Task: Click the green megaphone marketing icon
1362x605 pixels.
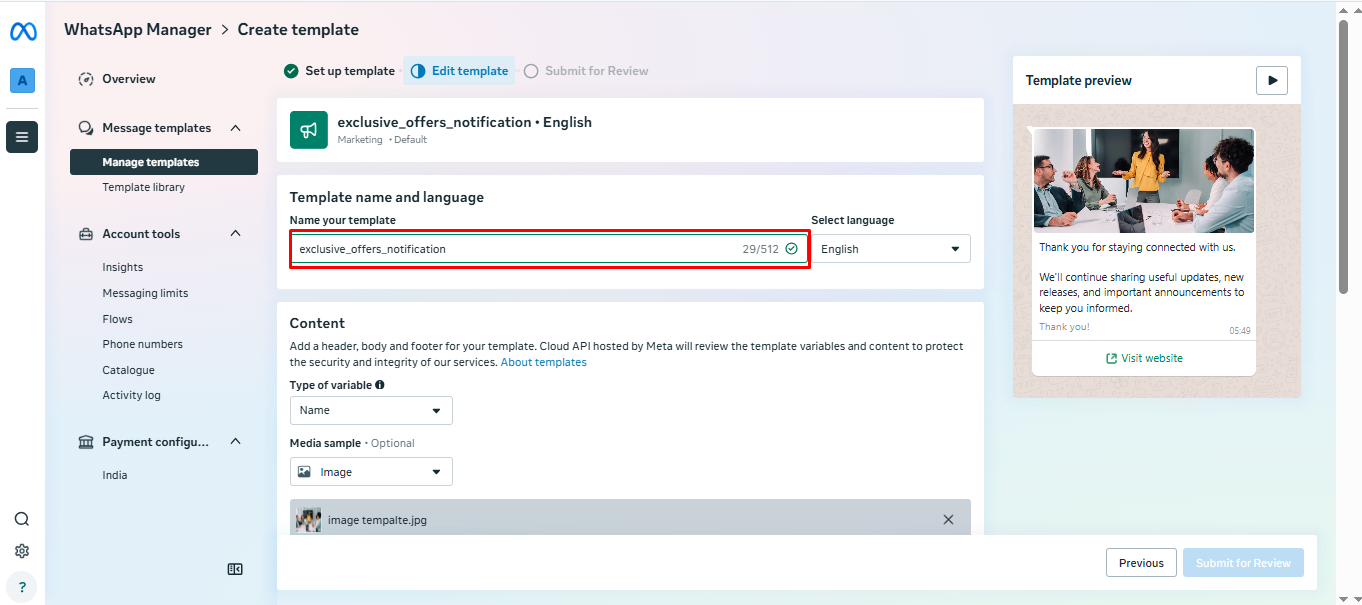Action: (309, 130)
